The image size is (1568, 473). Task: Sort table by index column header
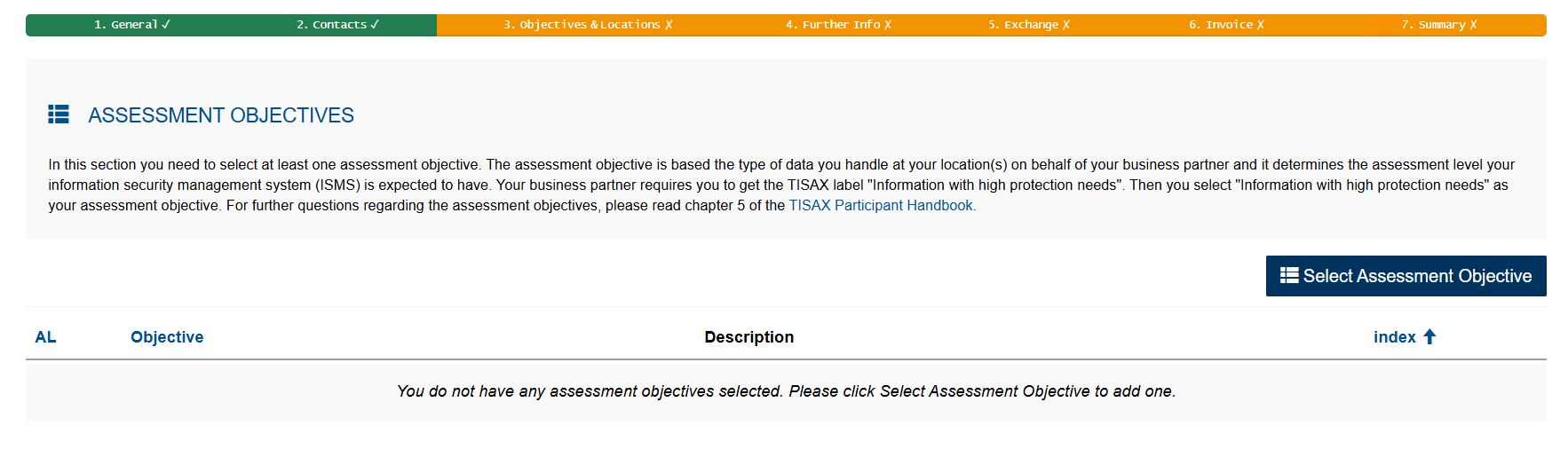(x=1394, y=337)
